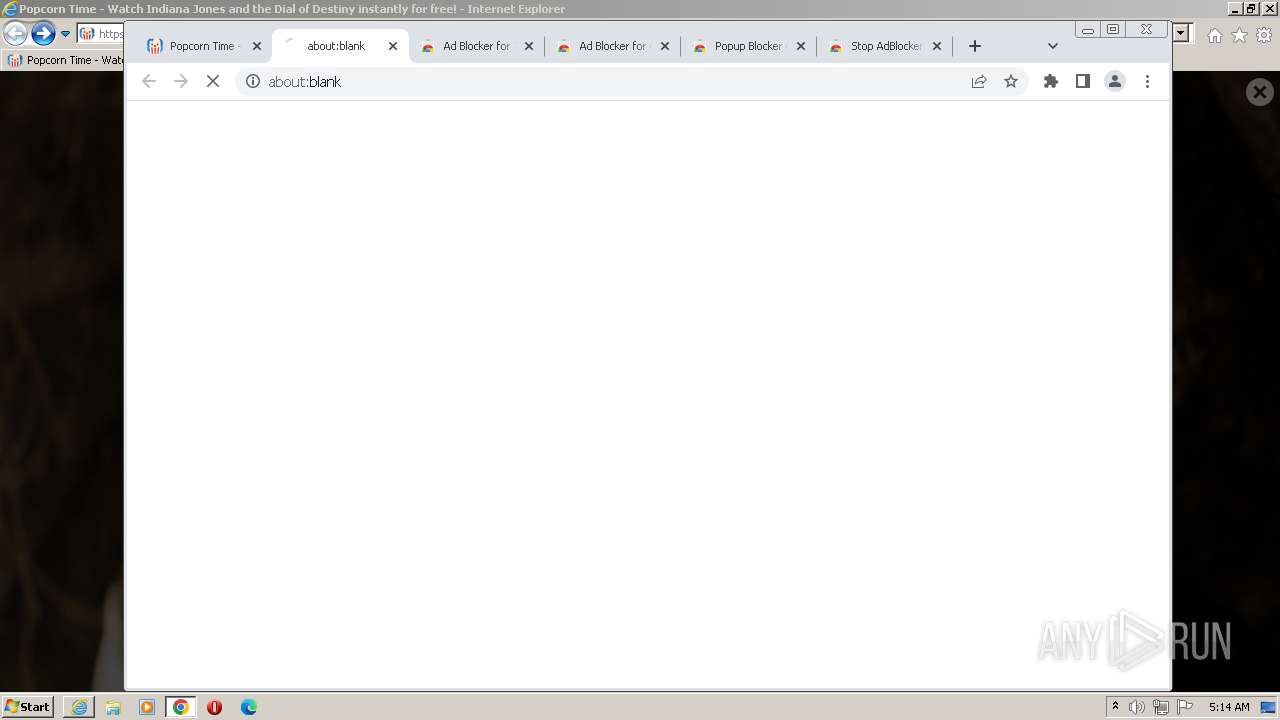This screenshot has height=720, width=1280.
Task: Click the Show desktop button in the tray
Action: [x=1268, y=707]
